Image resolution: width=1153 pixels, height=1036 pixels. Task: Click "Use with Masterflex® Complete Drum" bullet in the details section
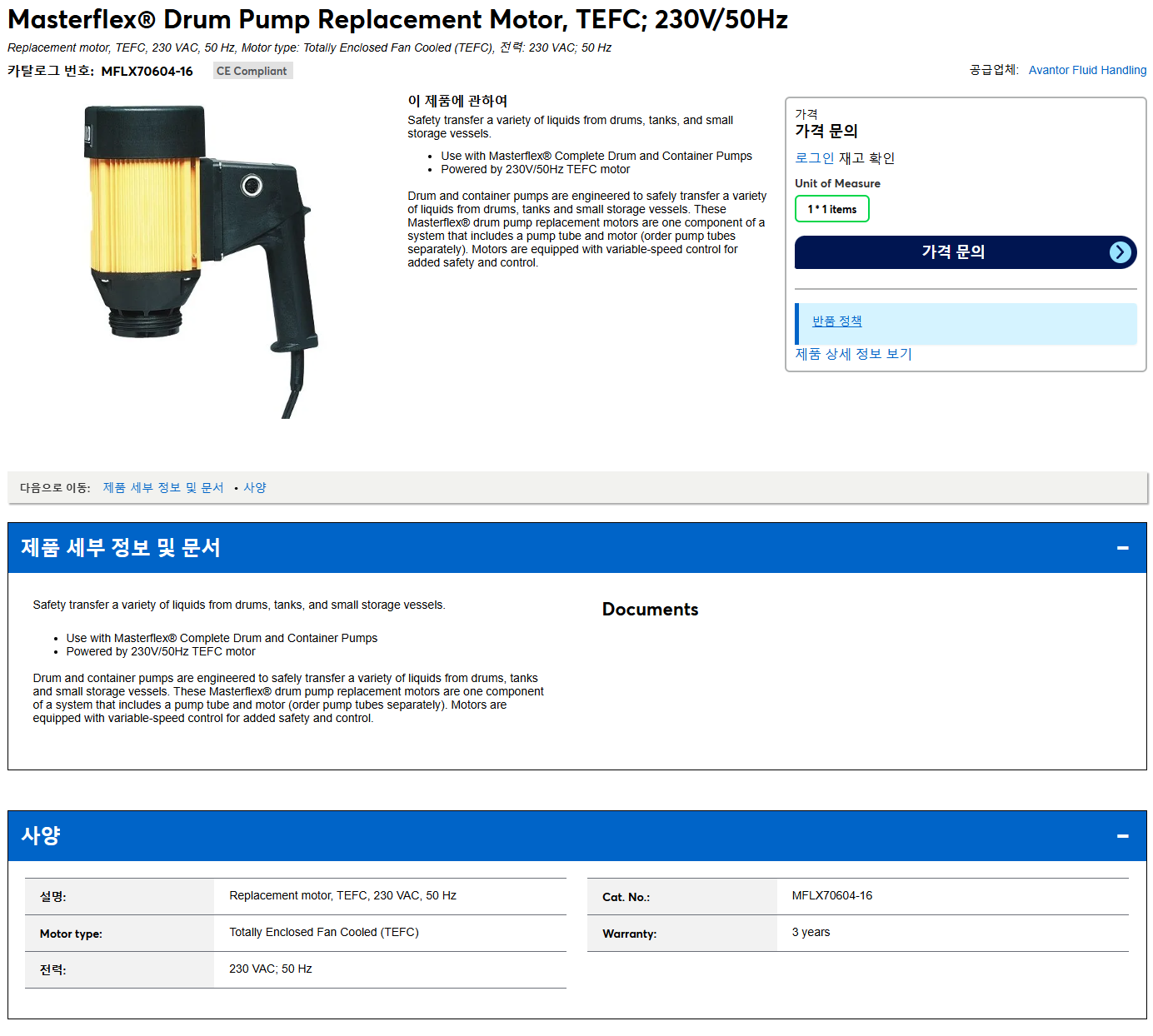[222, 639]
